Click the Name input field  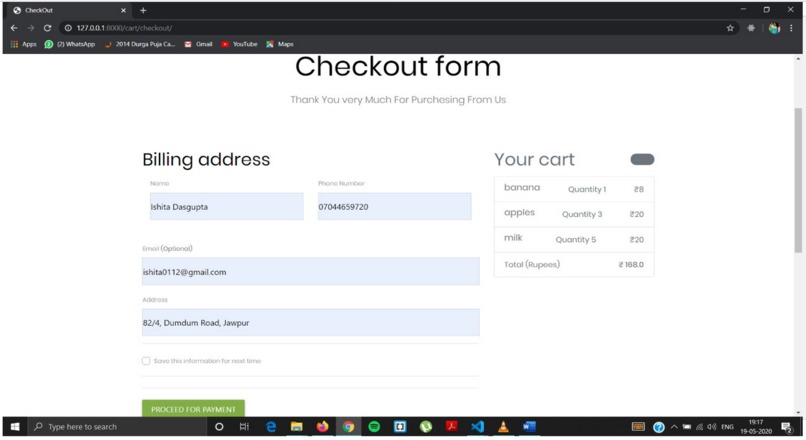[x=227, y=207]
